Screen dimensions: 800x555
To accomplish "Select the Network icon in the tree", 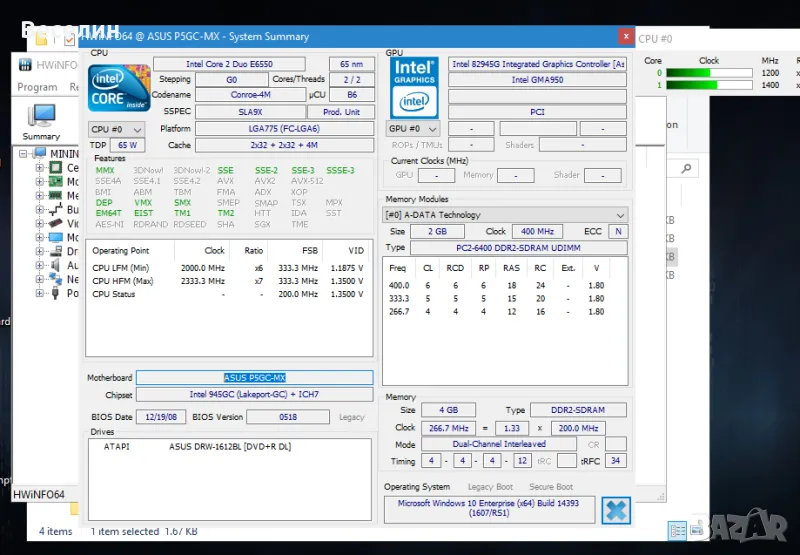I will click(55, 280).
